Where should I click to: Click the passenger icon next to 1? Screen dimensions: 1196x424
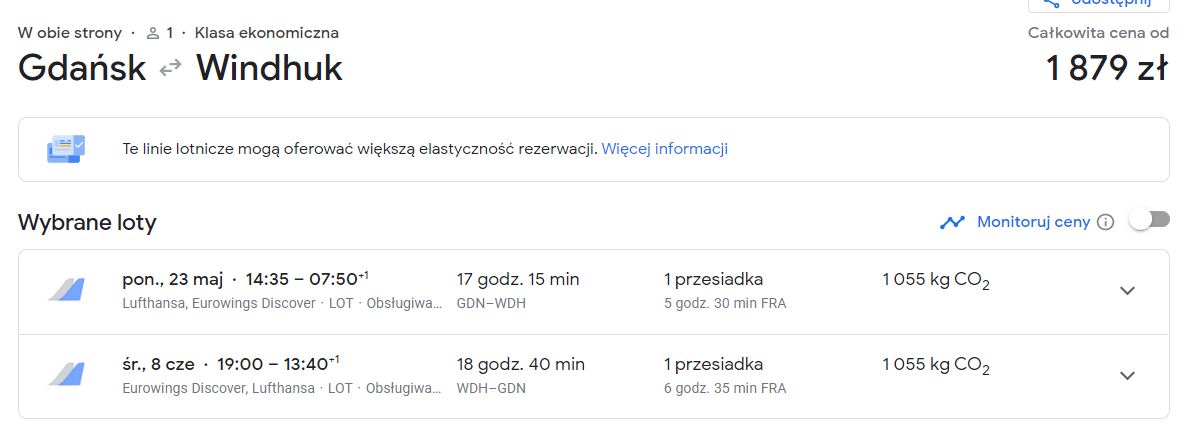point(153,34)
